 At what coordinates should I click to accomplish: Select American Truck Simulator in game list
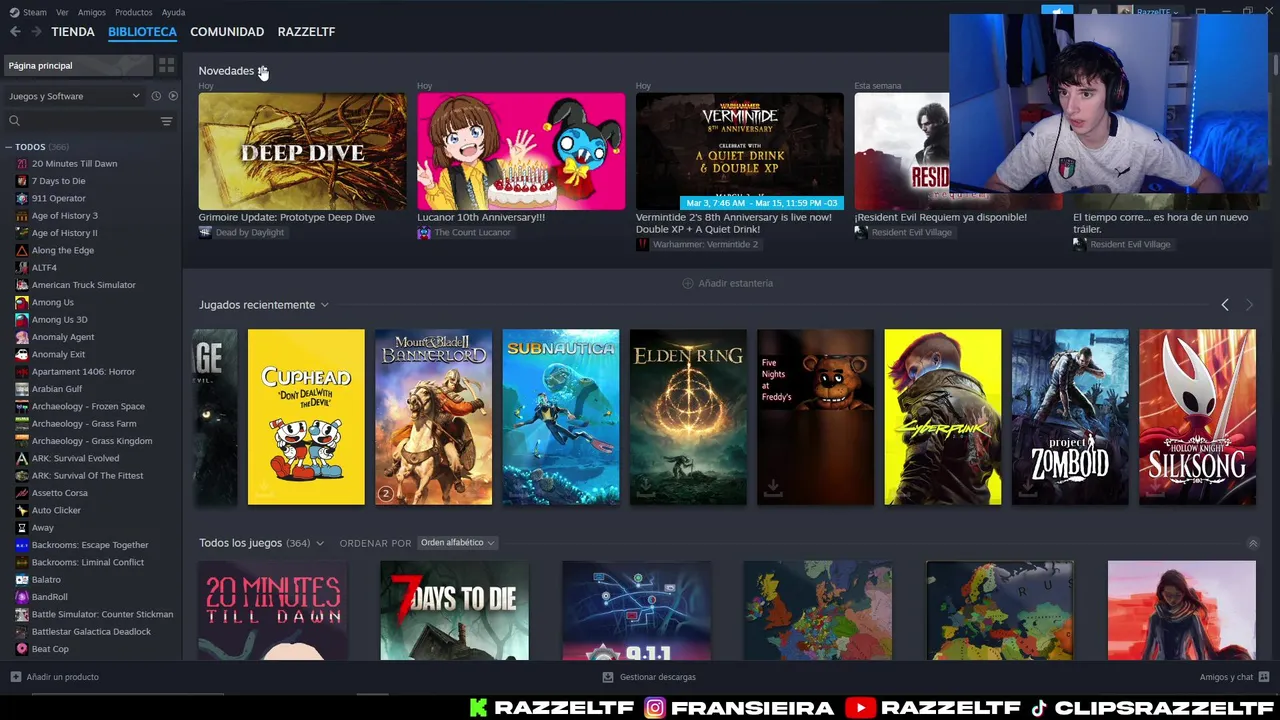[x=83, y=285]
